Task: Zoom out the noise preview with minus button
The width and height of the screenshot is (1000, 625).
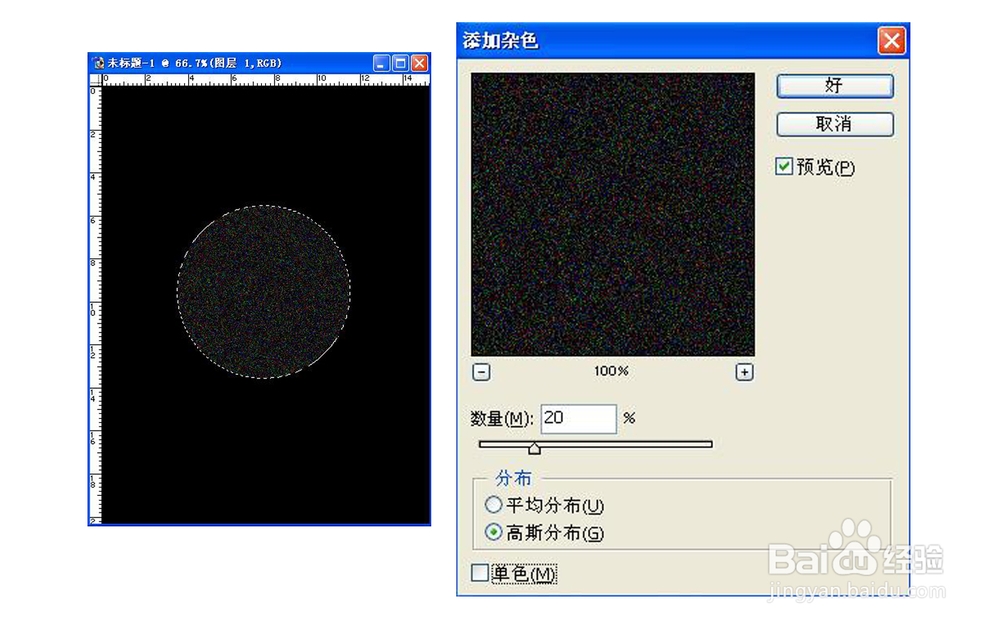Action: tap(482, 372)
